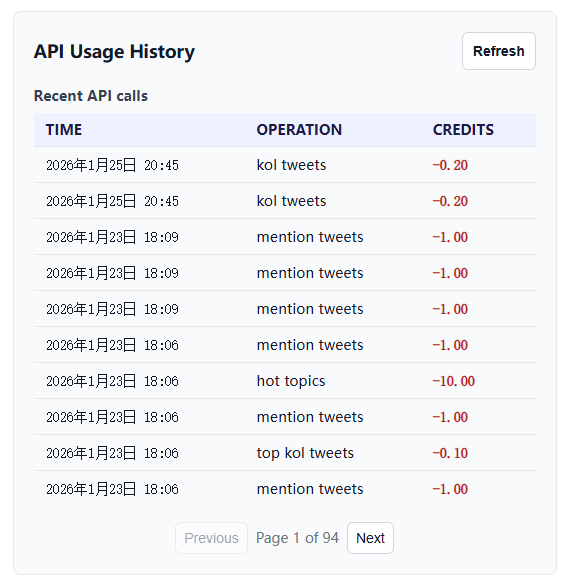The height and width of the screenshot is (583, 565).
Task: Click the timestamp beside hot topics
Action: (112, 381)
